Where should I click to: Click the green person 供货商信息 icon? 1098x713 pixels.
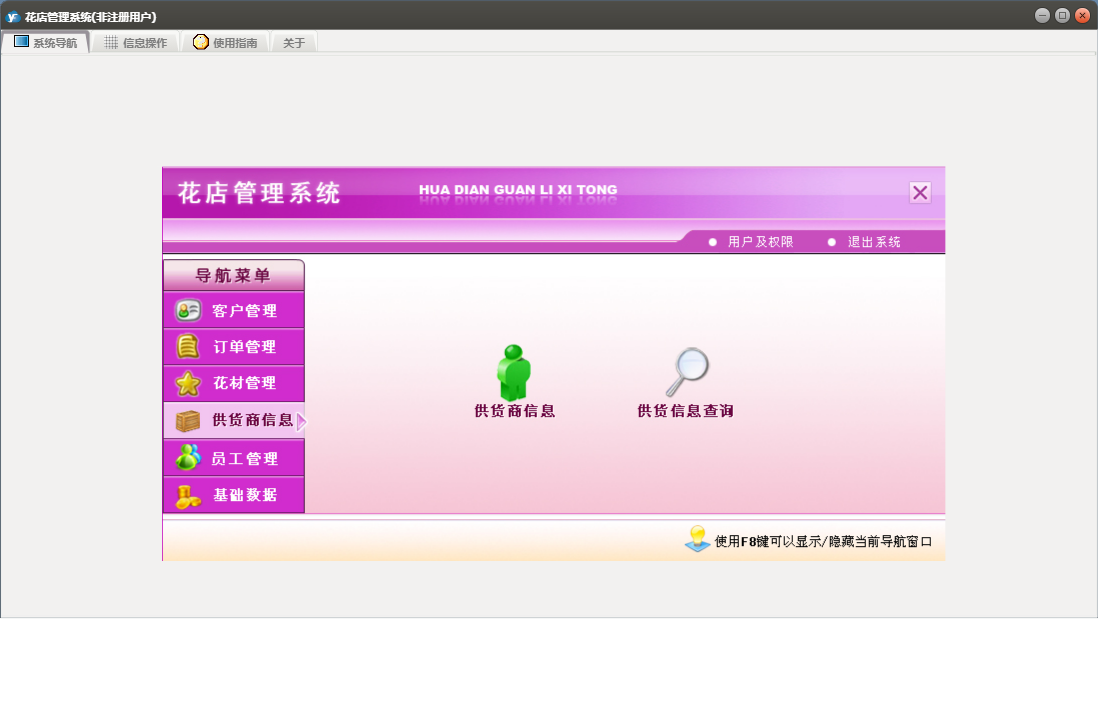pos(514,374)
